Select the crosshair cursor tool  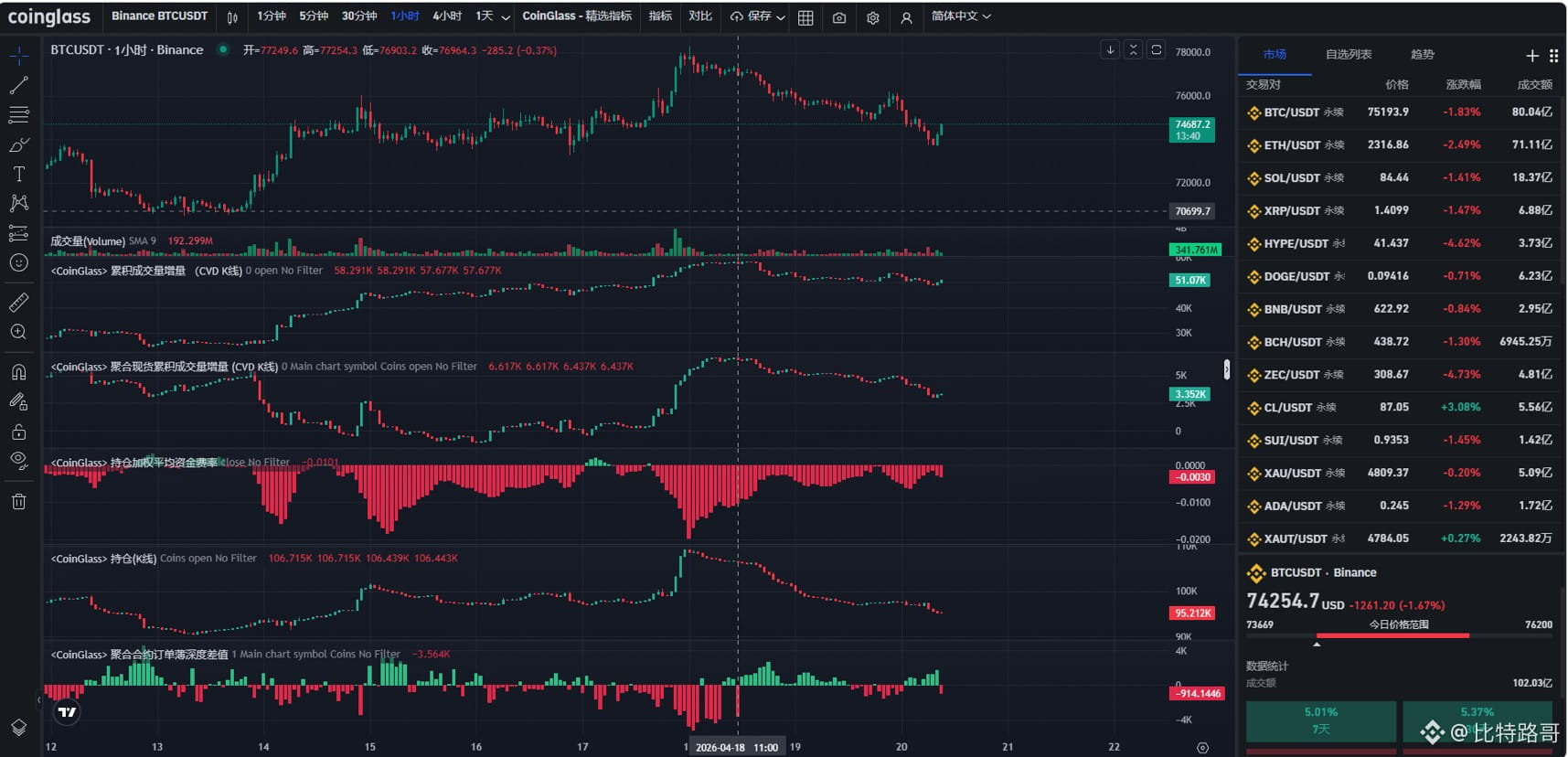coord(18,57)
